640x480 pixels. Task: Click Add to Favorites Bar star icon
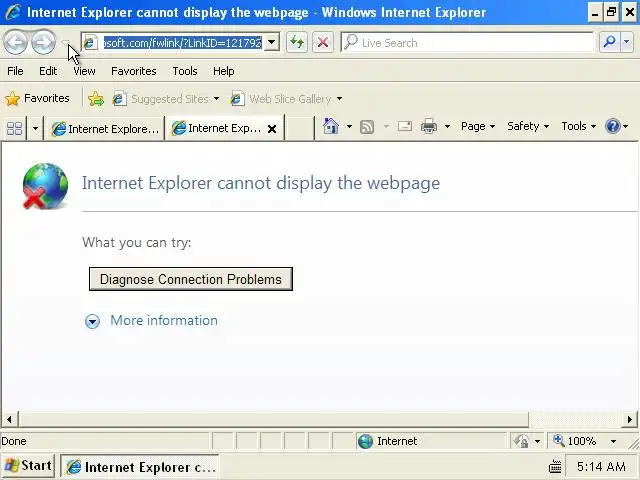click(x=96, y=99)
